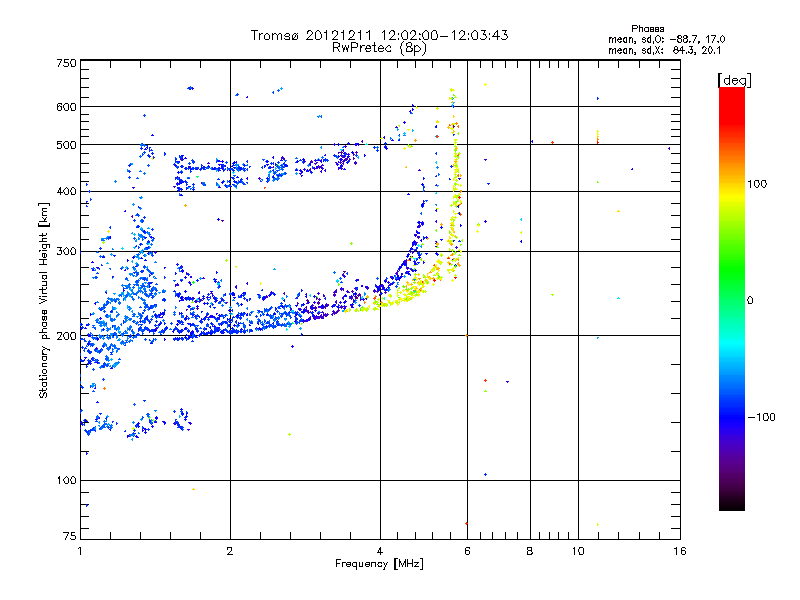Viewport: 800px width, 600px height.
Task: Click the plot title "Tromsø 20121211 12:02:00-12:03:43"
Action: coord(379,35)
